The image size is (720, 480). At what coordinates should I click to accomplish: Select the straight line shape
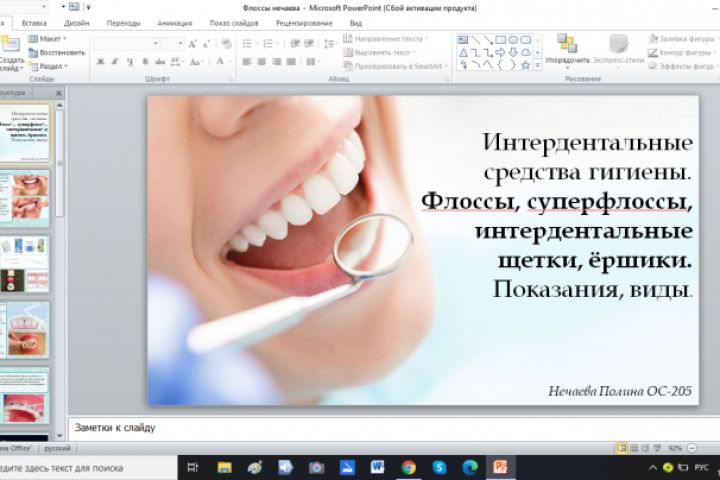476,40
